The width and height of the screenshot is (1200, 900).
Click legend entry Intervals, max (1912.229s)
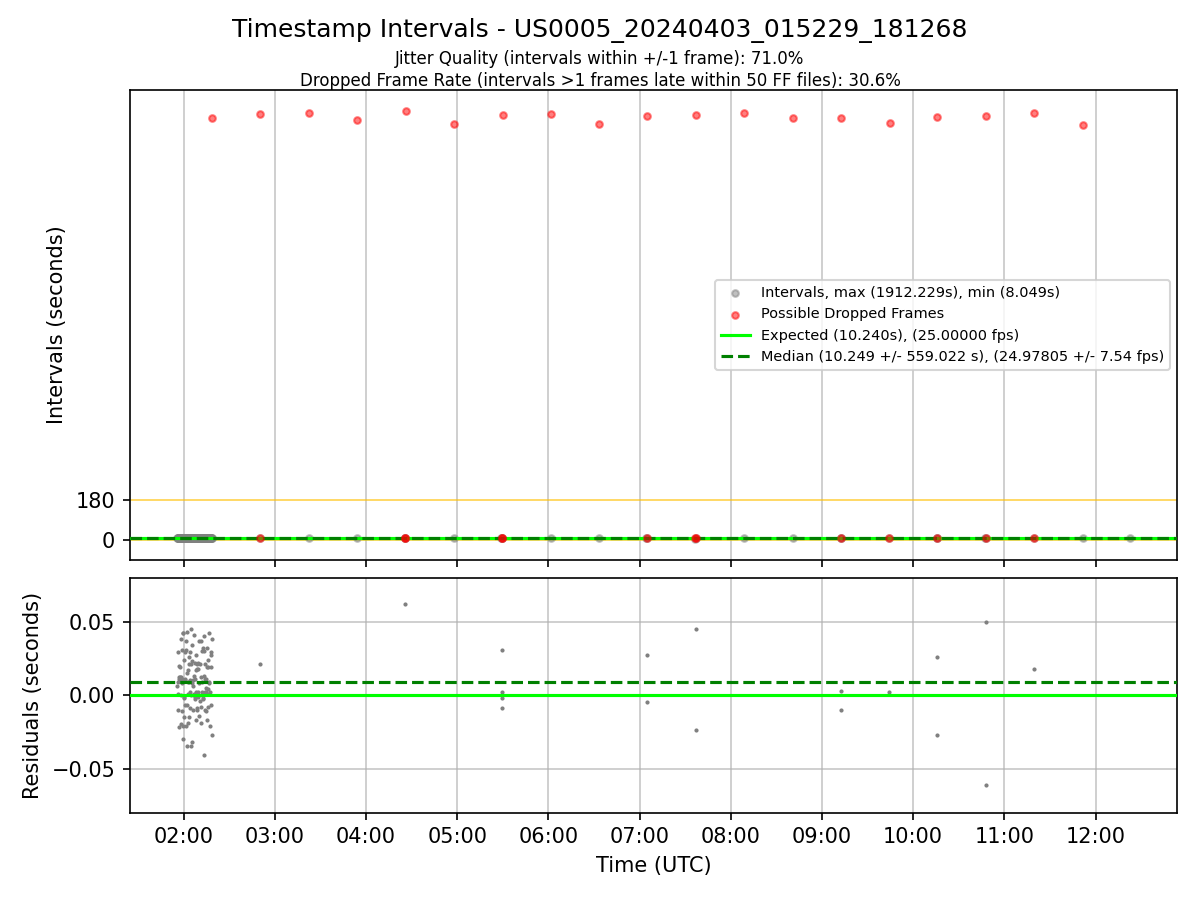tap(910, 292)
